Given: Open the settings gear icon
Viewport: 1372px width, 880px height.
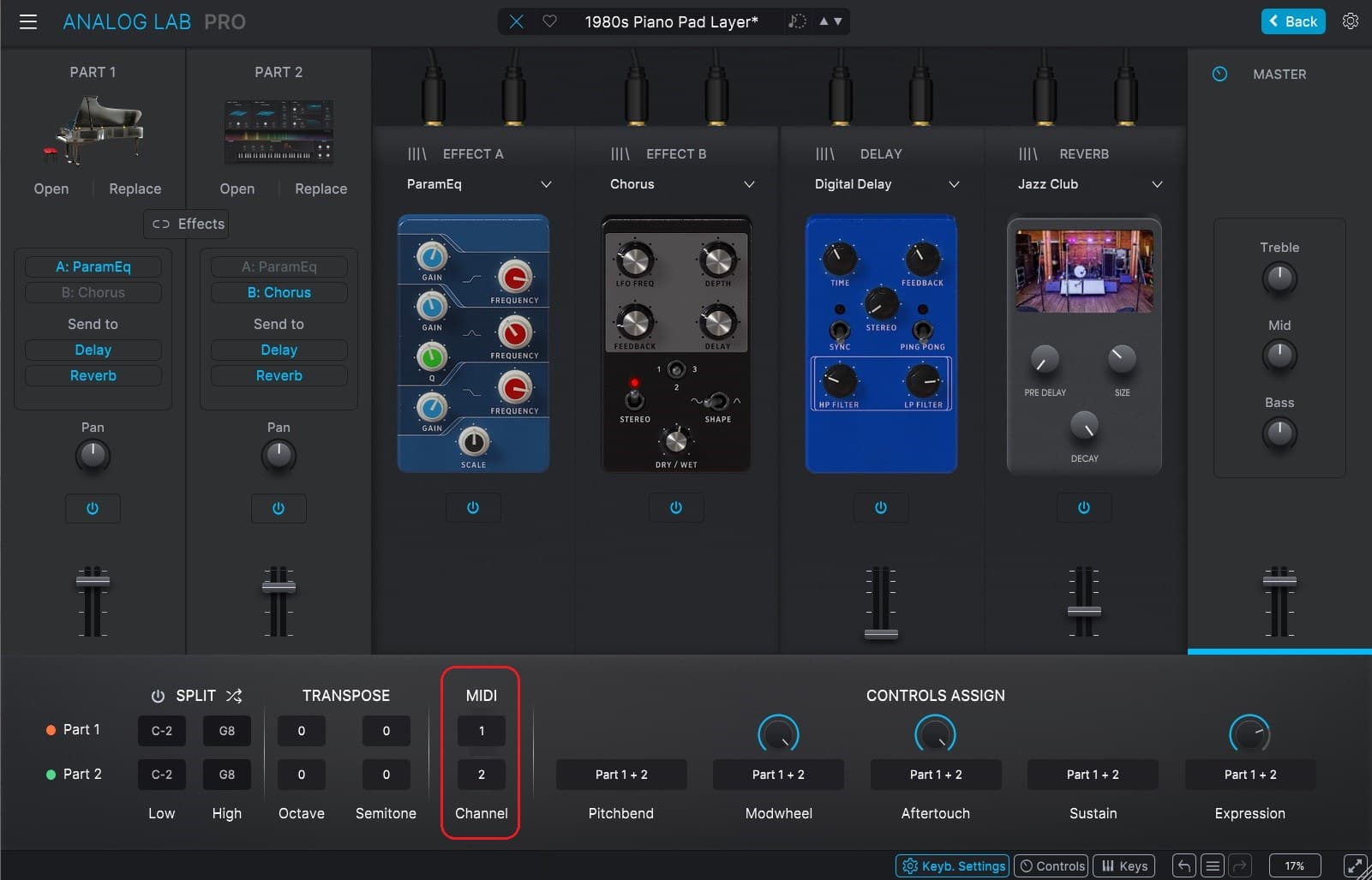Looking at the screenshot, I should pos(1350,21).
